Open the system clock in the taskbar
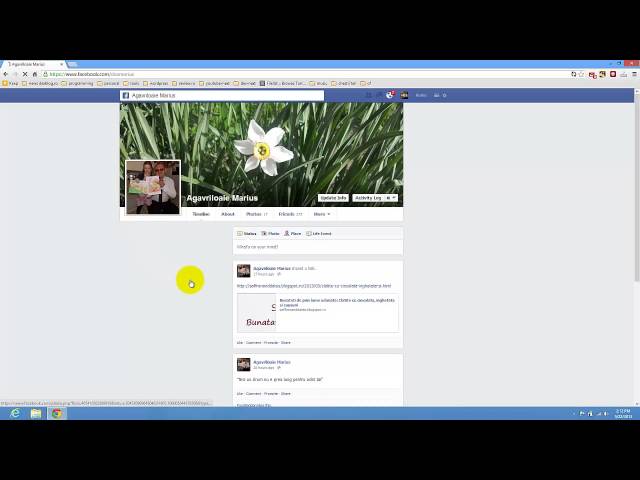The width and height of the screenshot is (640, 480). point(623,413)
